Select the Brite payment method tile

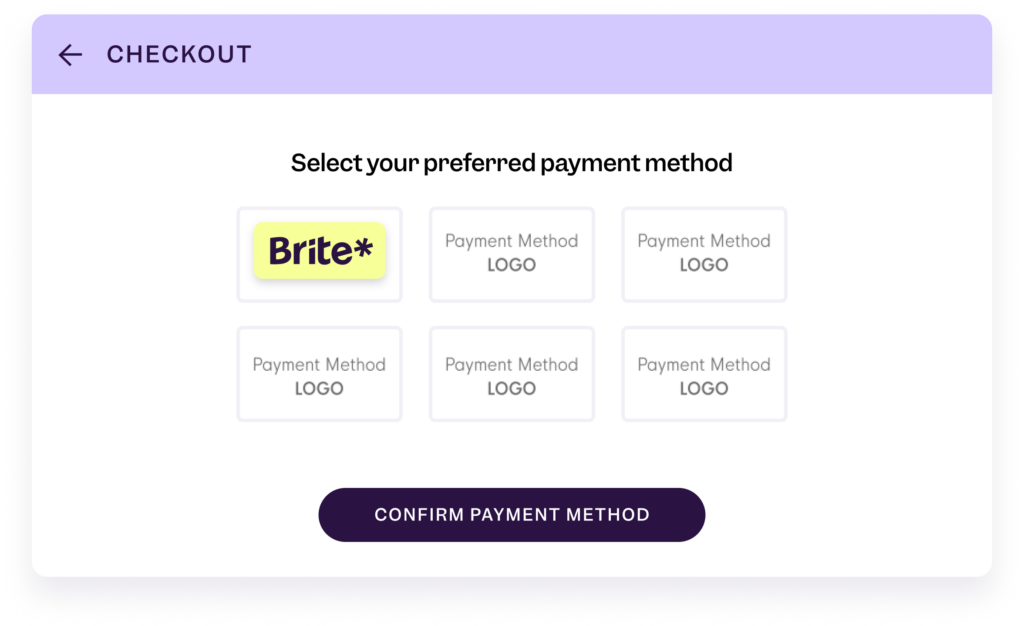(x=319, y=255)
